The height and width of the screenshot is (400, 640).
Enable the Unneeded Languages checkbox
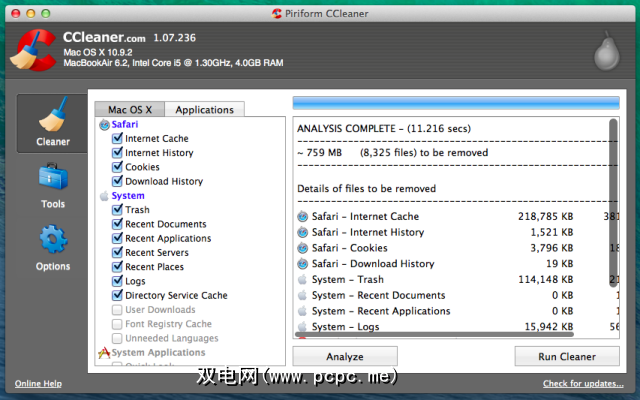[x=117, y=338]
